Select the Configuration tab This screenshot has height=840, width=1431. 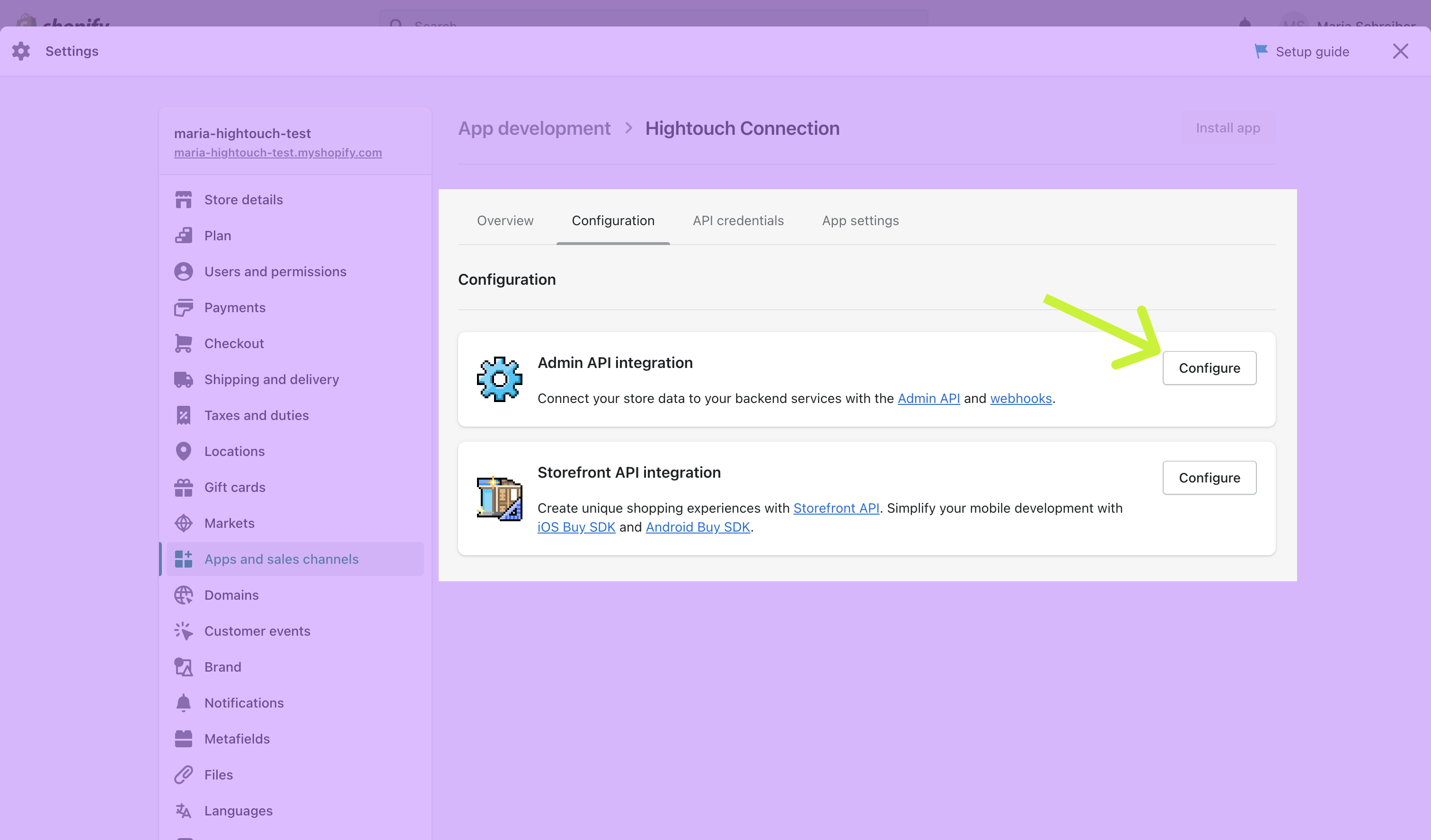[x=613, y=221]
